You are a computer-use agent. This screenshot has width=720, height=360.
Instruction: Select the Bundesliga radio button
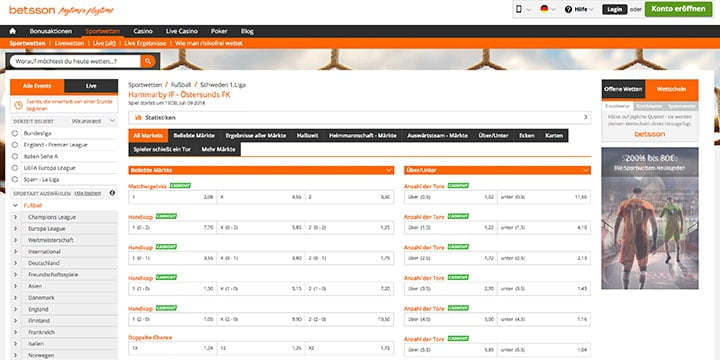point(15,133)
